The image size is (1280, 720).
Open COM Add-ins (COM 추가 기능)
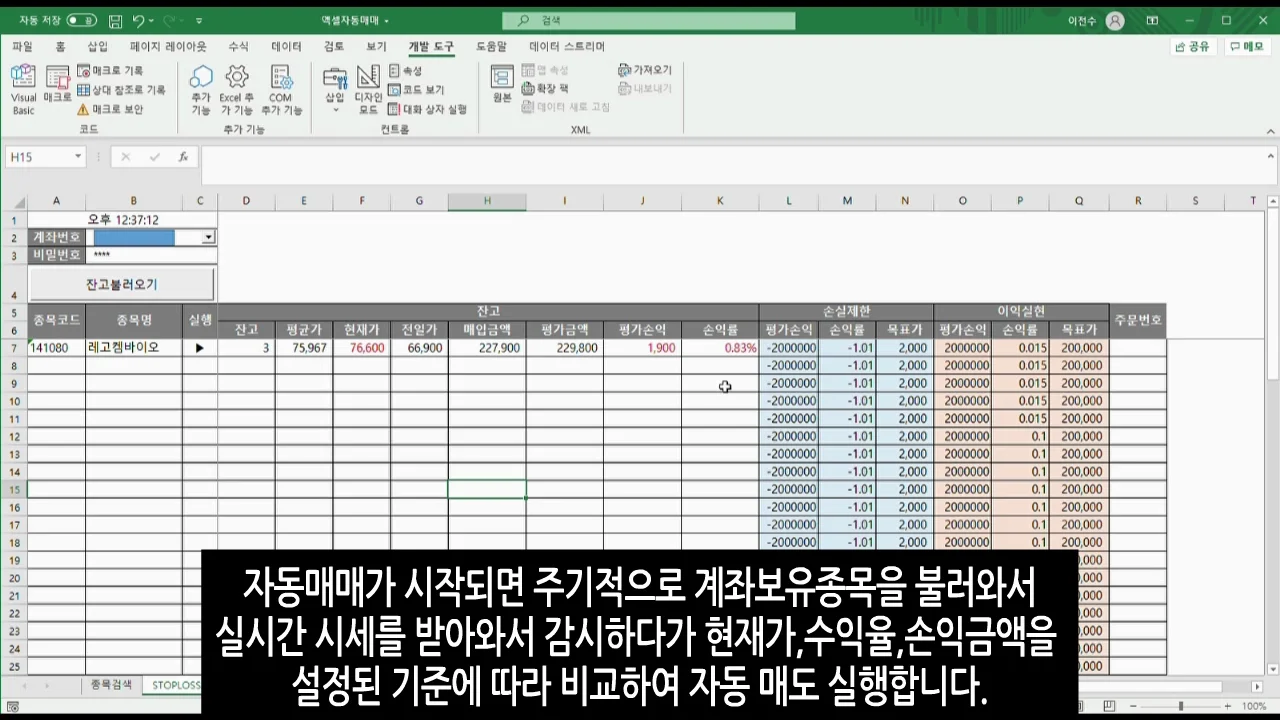(x=281, y=90)
